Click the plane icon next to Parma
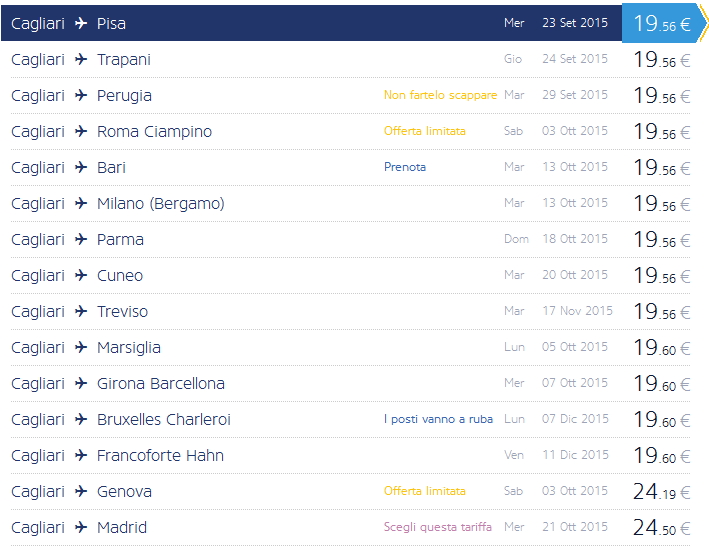 click(x=81, y=239)
